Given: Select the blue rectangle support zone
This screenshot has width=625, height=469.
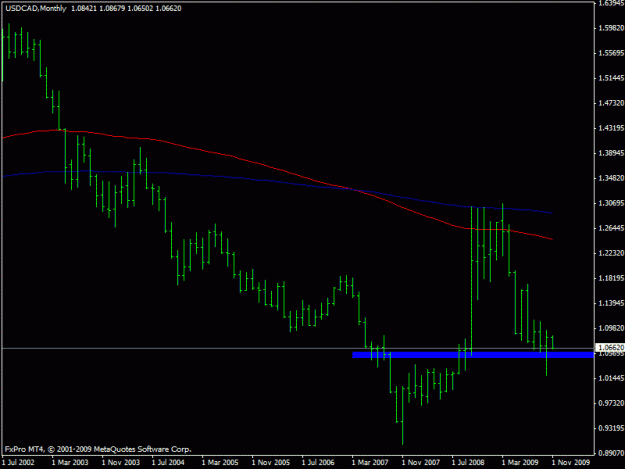Looking at the screenshot, I should pyautogui.click(x=473, y=355).
